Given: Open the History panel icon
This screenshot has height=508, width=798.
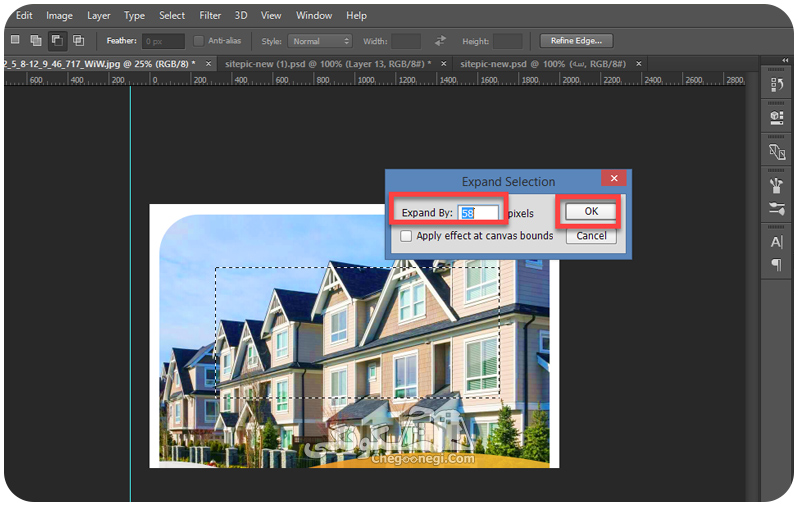Looking at the screenshot, I should (x=776, y=84).
